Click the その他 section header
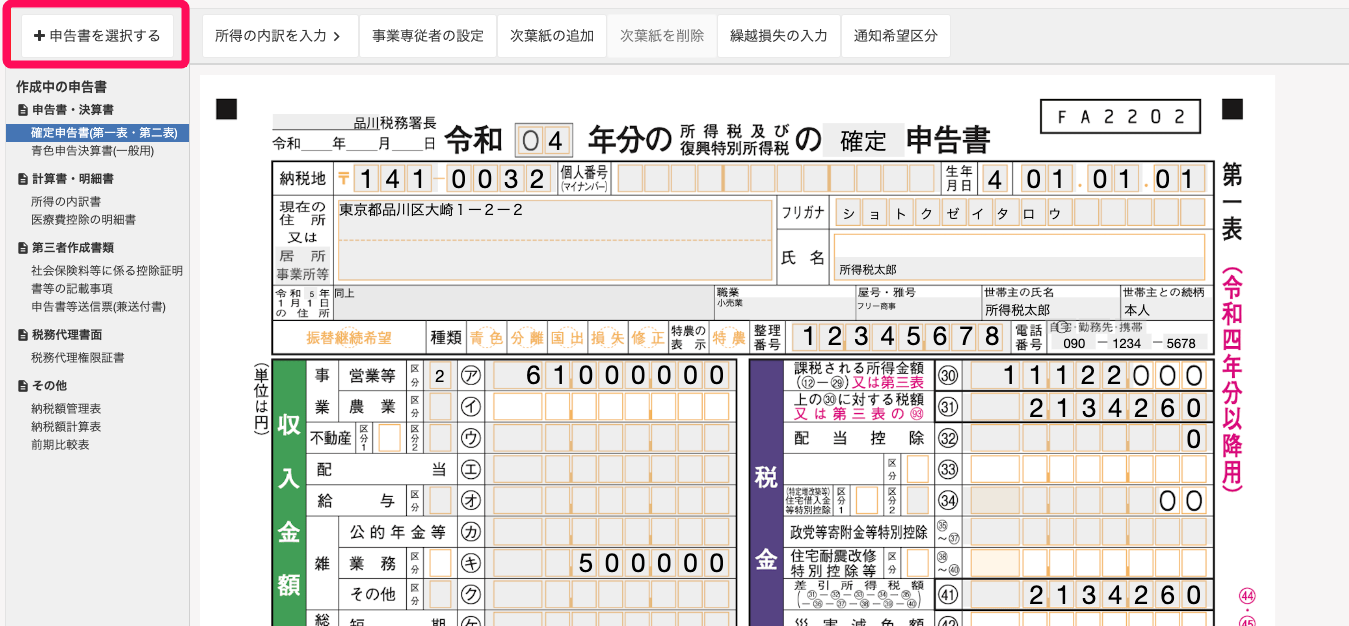This screenshot has width=1349, height=626. coord(42,386)
